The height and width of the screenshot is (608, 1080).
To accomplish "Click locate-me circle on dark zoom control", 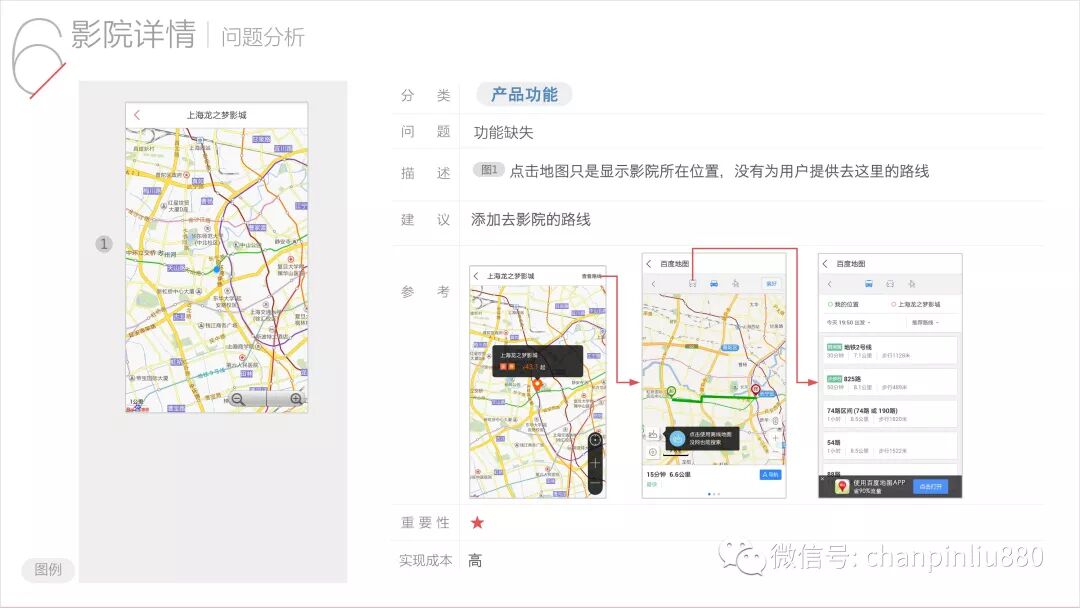I will [x=596, y=440].
